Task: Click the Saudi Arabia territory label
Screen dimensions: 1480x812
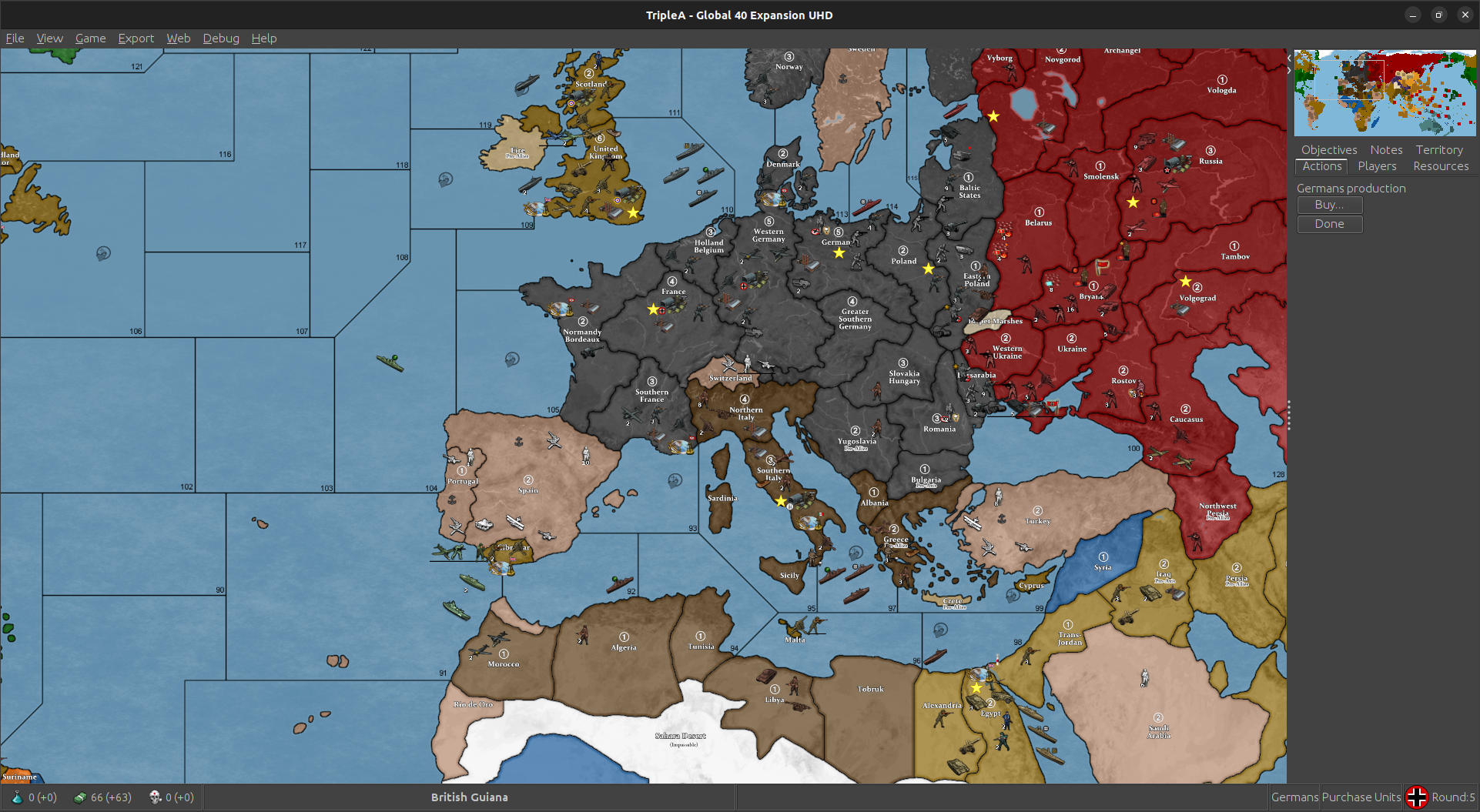Action: click(x=1159, y=732)
